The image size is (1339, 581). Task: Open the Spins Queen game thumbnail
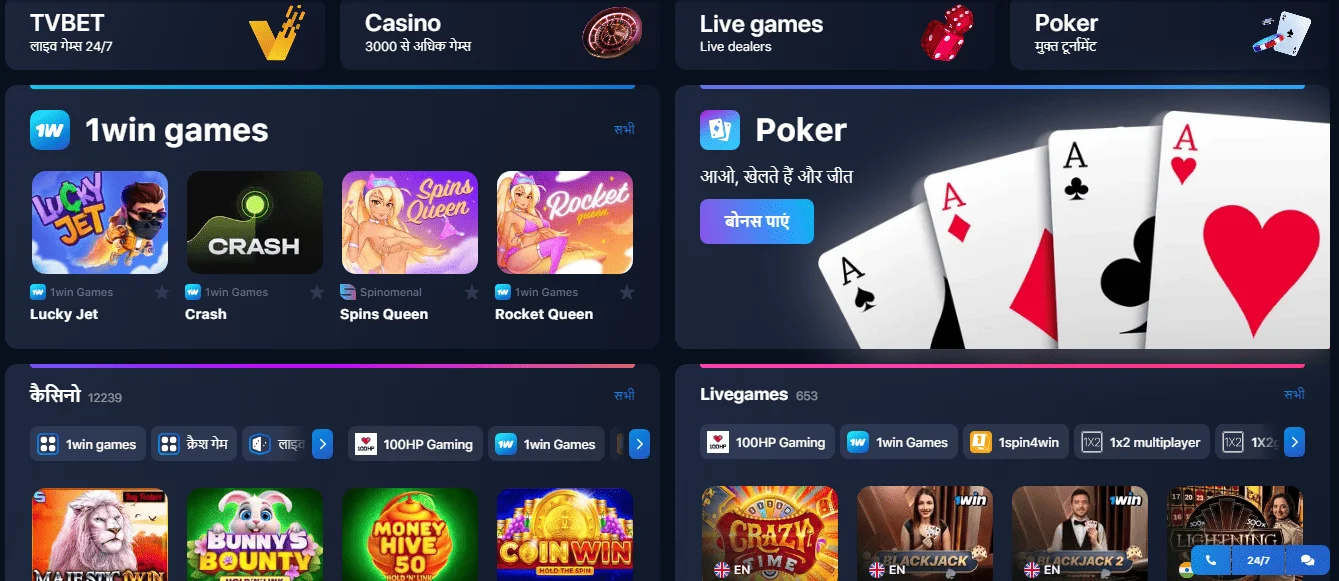[x=410, y=222]
